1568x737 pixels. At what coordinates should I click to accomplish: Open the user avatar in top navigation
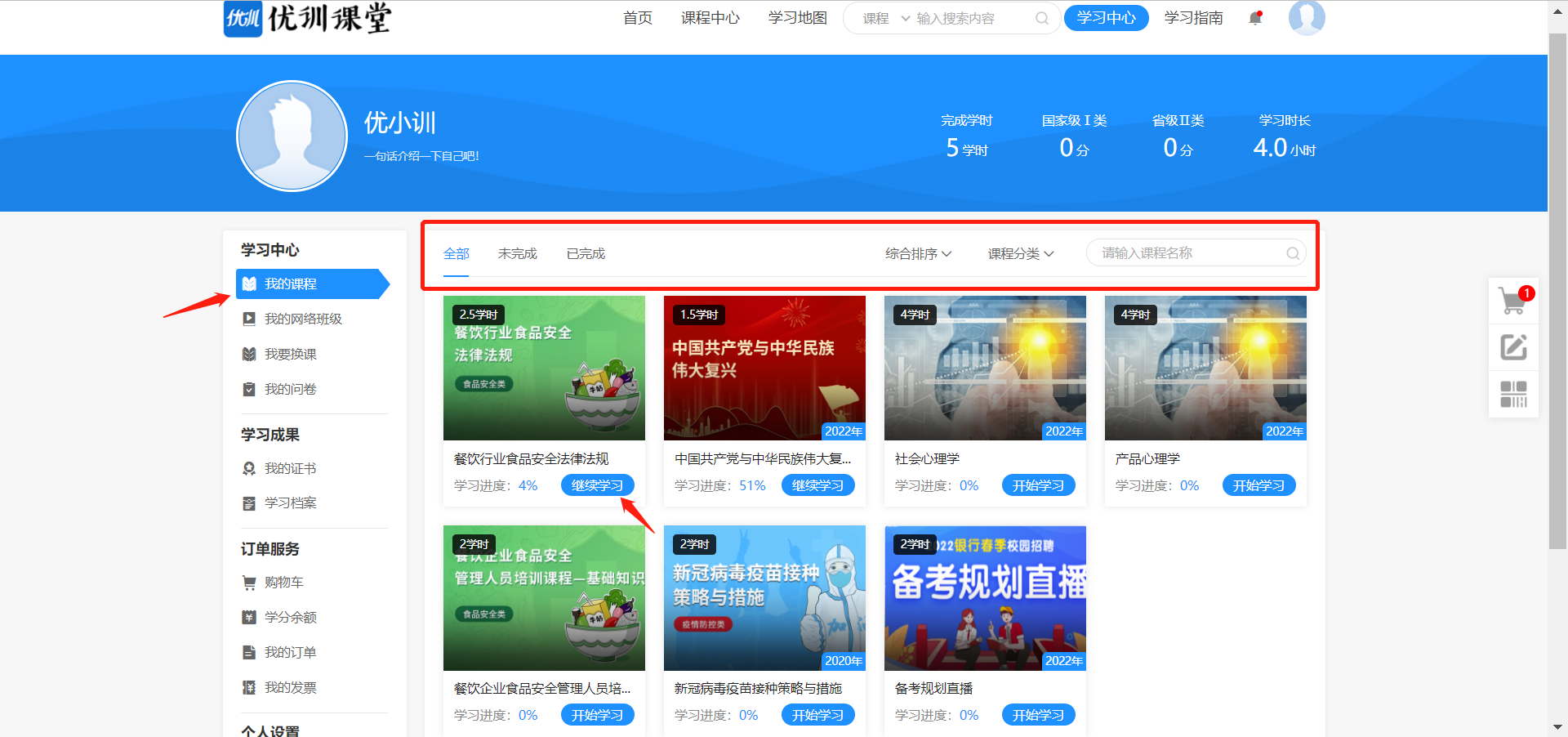(x=1306, y=17)
